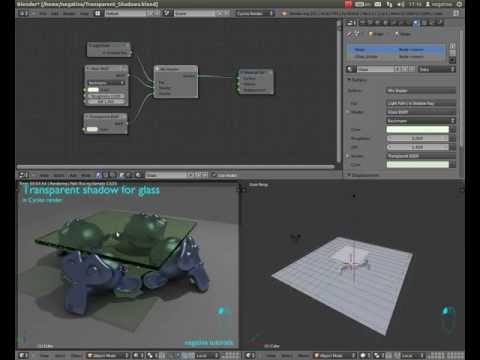Select the Transparent BSDF node header

(x=105, y=116)
